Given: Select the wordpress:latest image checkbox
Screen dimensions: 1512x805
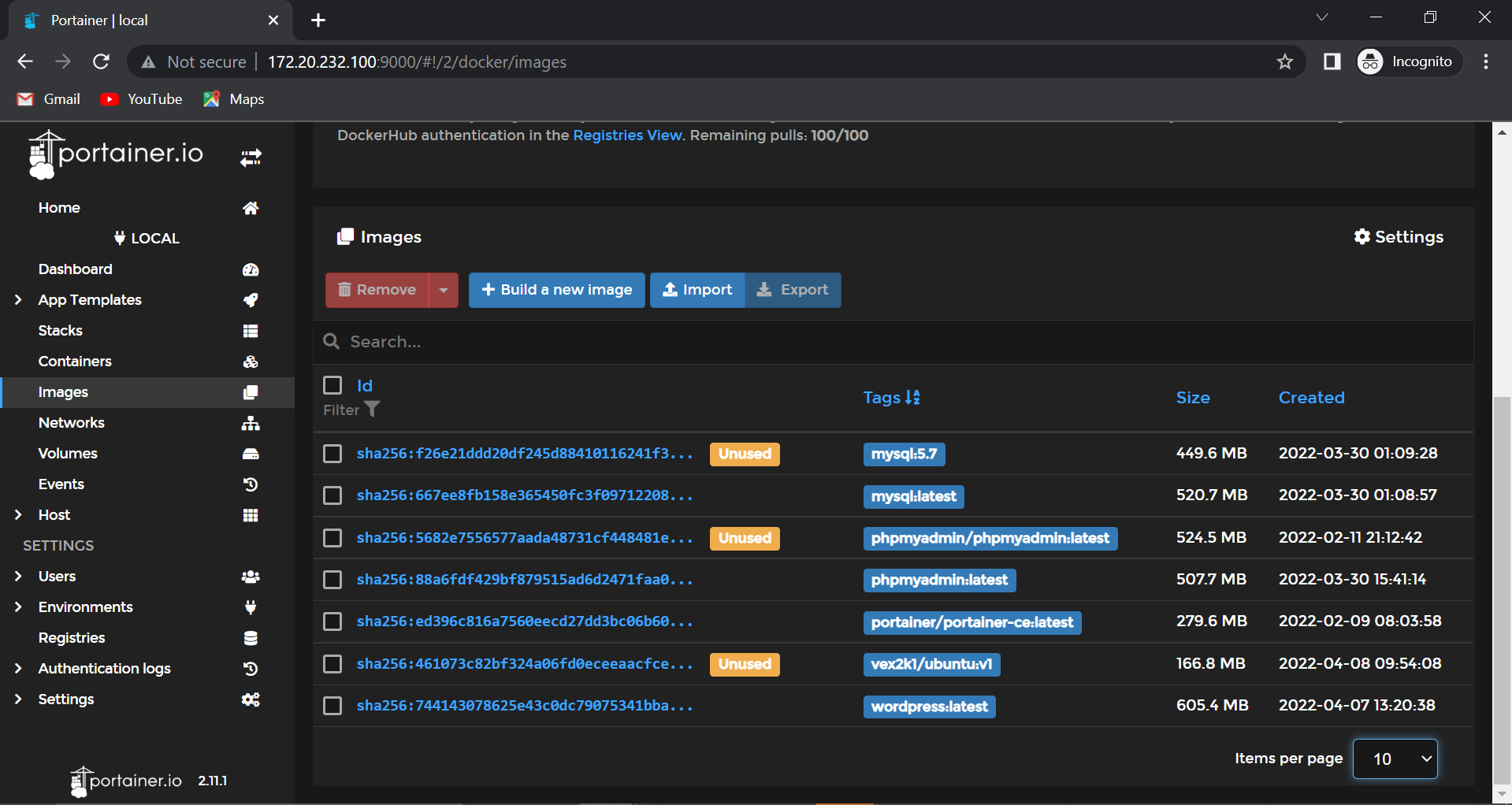Looking at the screenshot, I should pyautogui.click(x=332, y=706).
